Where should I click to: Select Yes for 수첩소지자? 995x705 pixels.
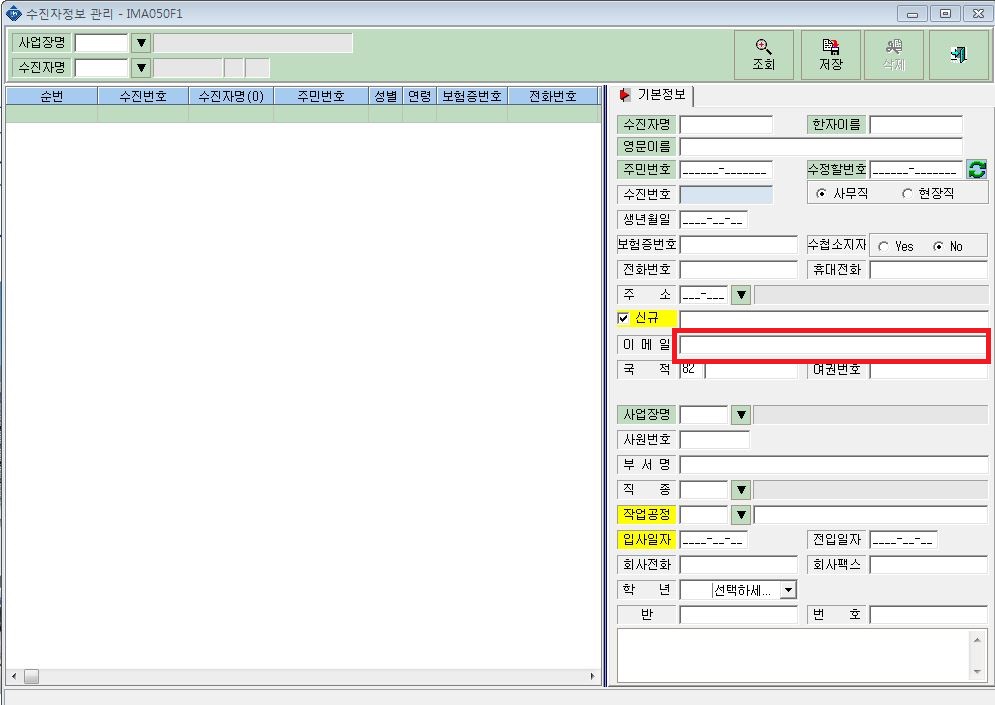click(x=883, y=247)
